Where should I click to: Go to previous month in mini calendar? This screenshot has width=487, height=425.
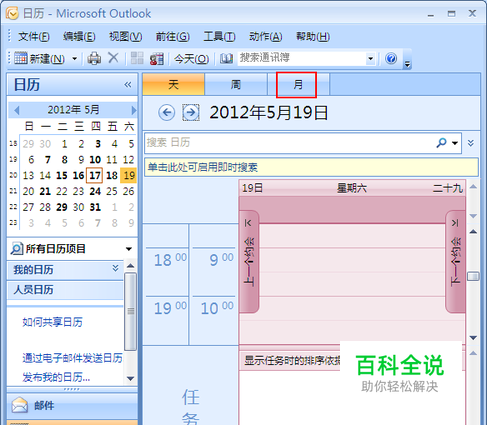tap(17, 110)
